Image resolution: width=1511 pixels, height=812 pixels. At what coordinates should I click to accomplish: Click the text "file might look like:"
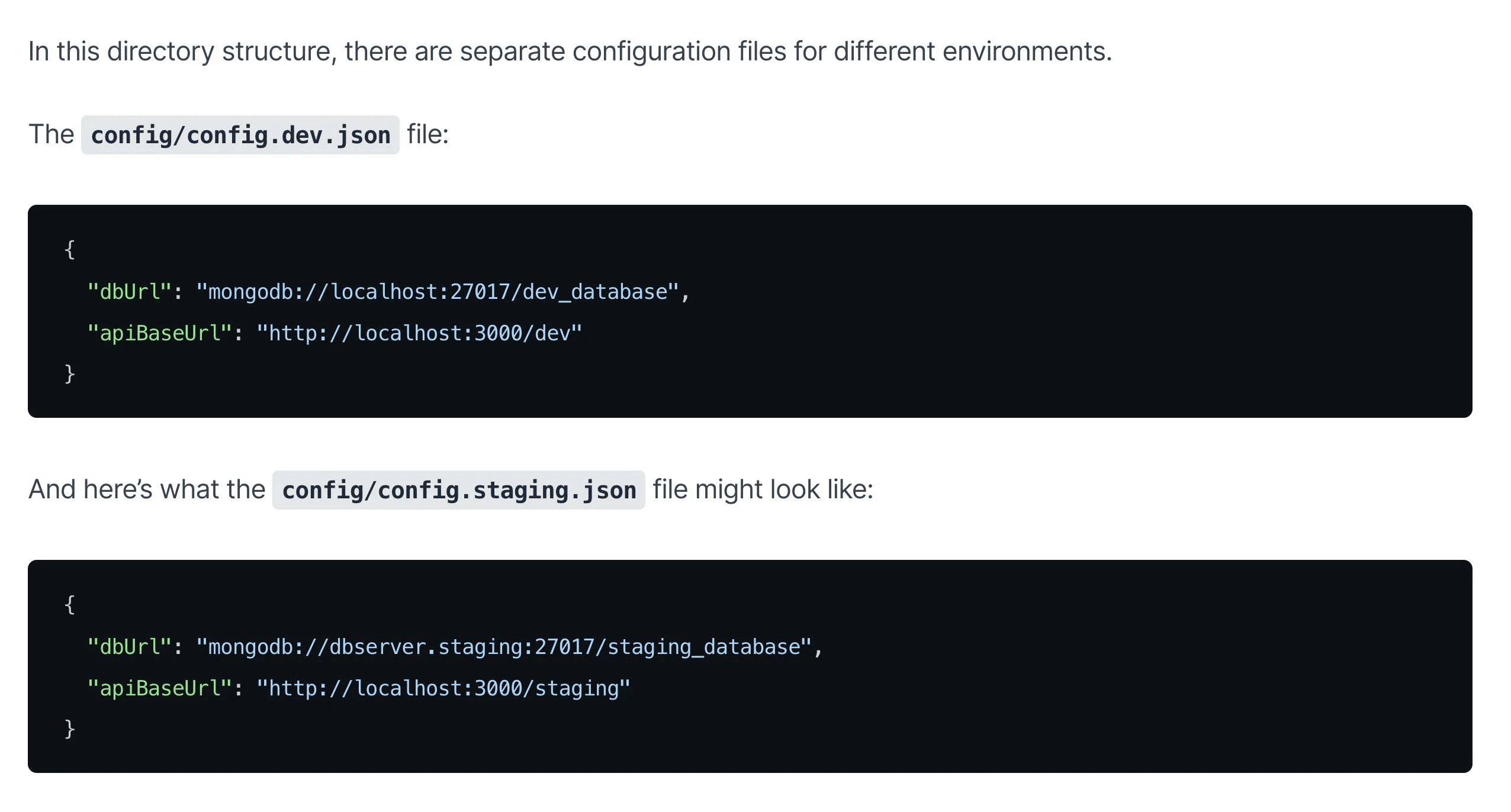[763, 489]
